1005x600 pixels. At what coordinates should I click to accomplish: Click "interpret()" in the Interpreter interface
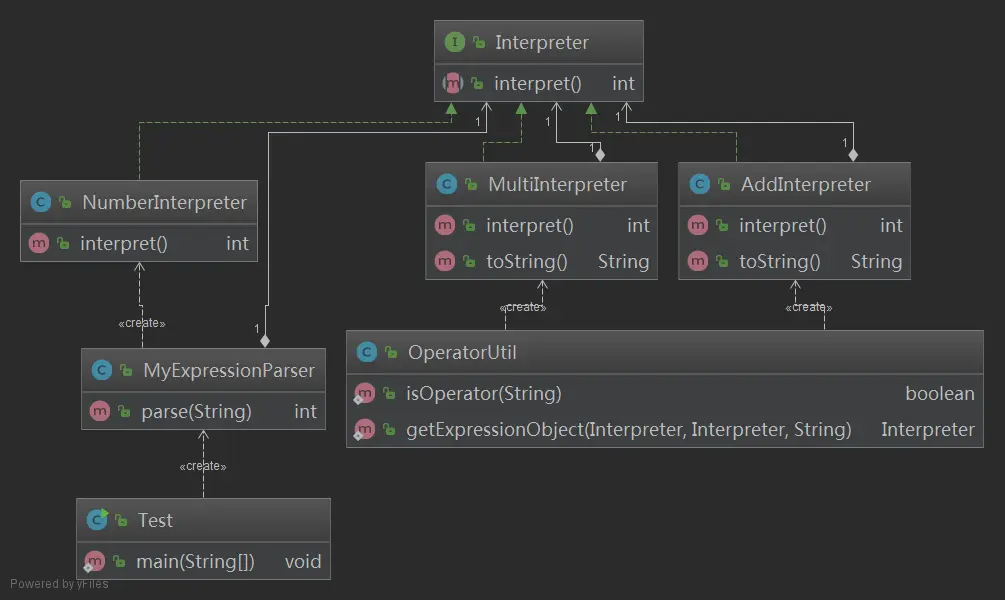[538, 84]
